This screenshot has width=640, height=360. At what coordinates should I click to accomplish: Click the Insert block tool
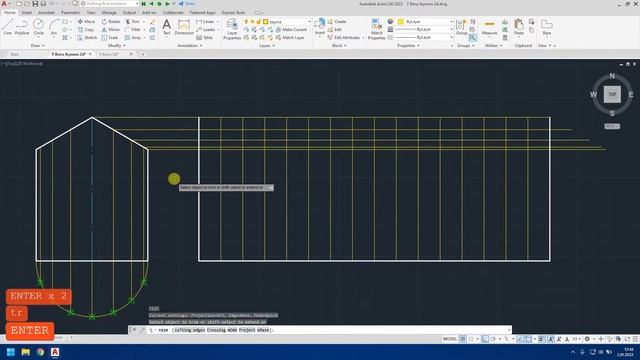[319, 27]
